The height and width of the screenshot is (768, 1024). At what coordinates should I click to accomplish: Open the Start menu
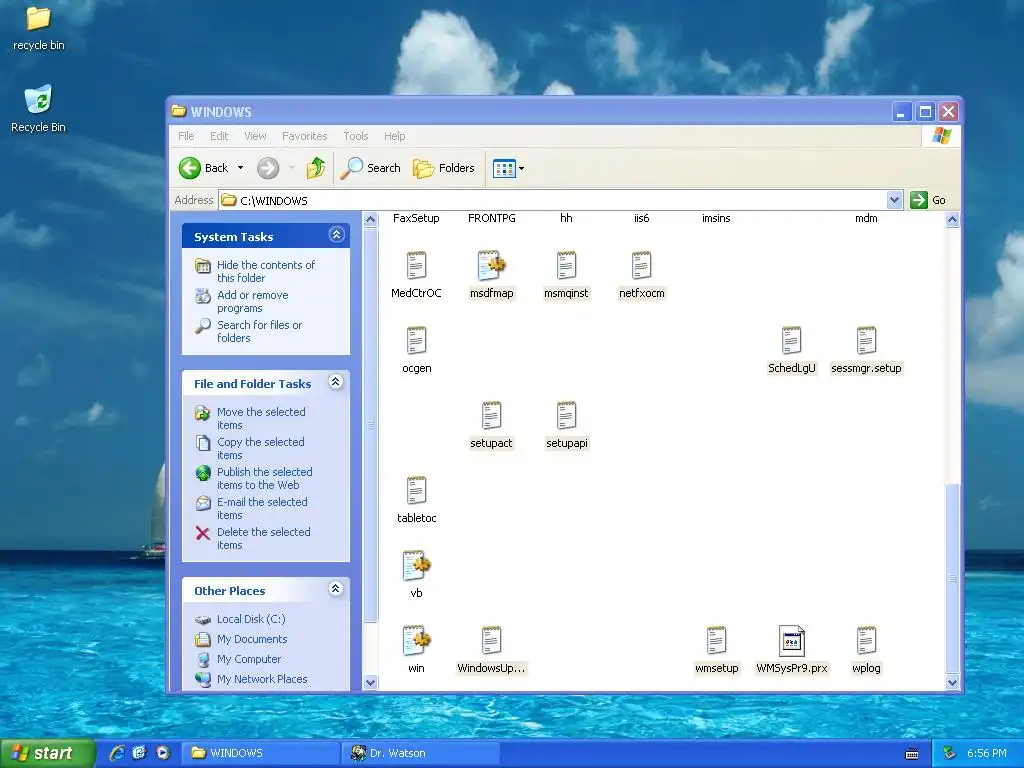click(x=47, y=753)
